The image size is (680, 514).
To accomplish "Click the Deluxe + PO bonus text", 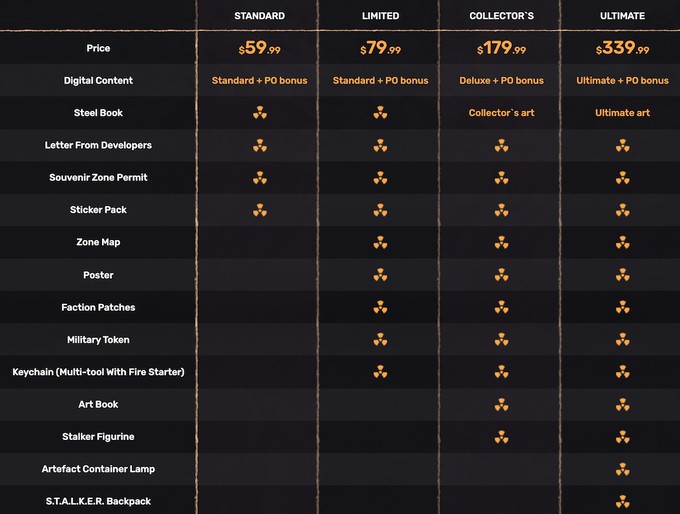I will tap(501, 81).
